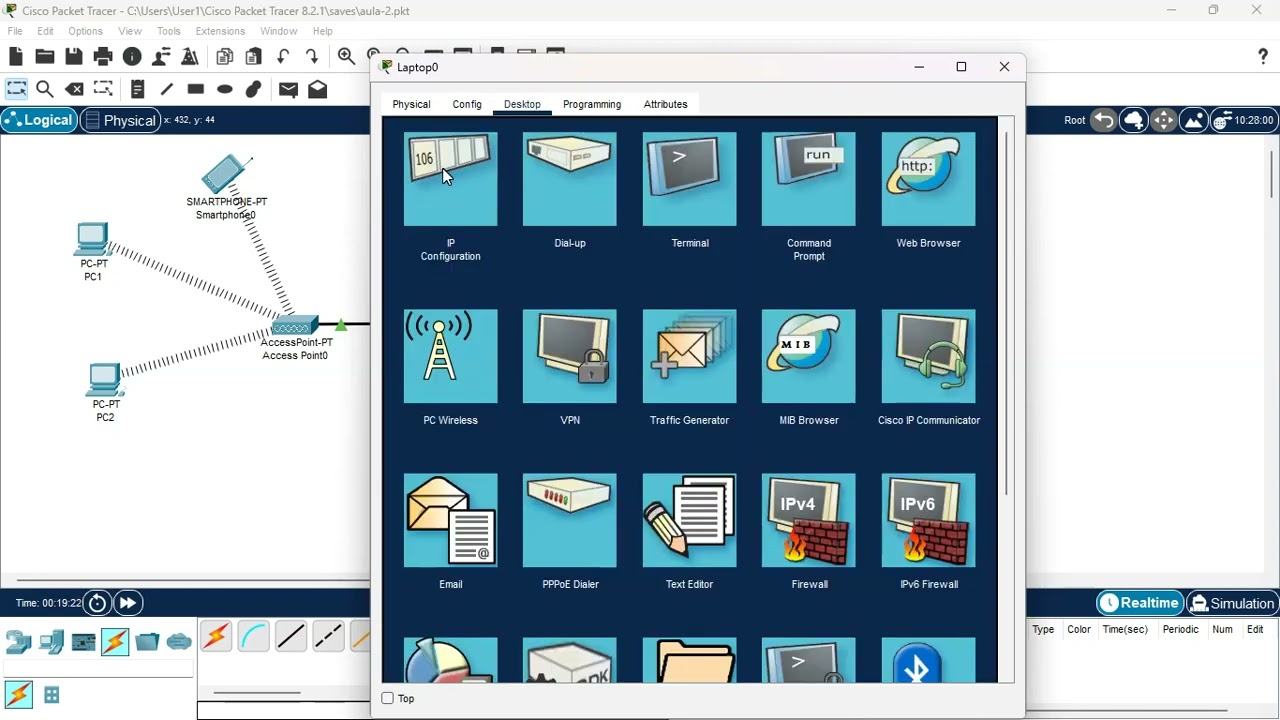Click the Save floppy disk icon
This screenshot has height=720, width=1280.
coord(74,57)
